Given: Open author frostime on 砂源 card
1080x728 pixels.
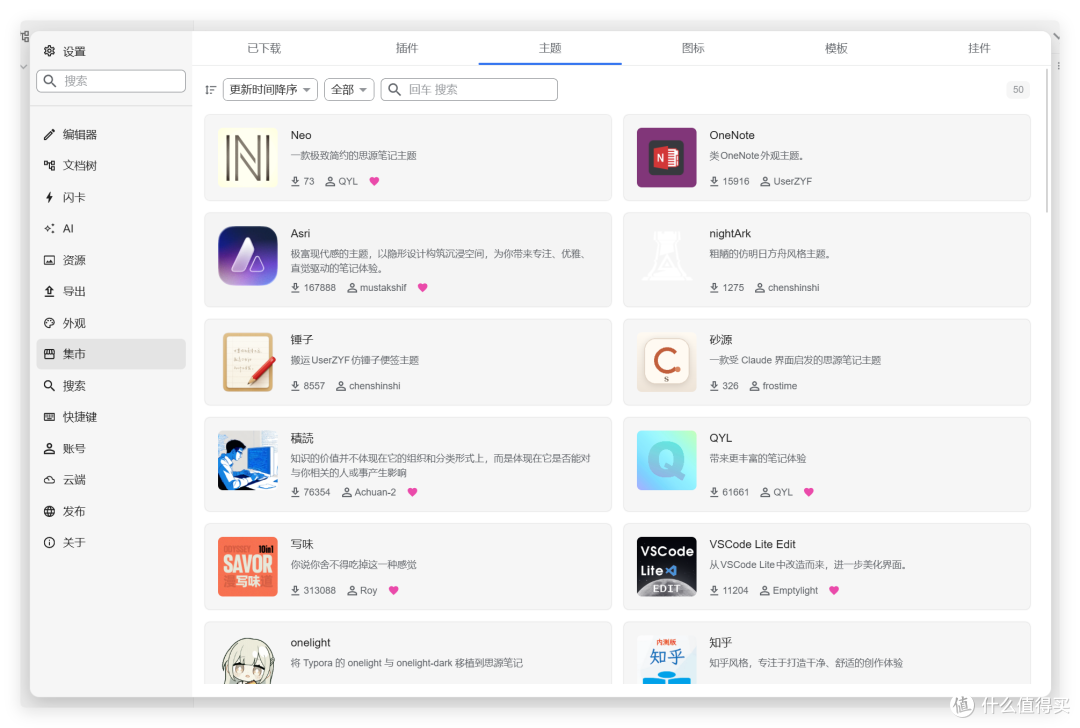Looking at the screenshot, I should [773, 386].
